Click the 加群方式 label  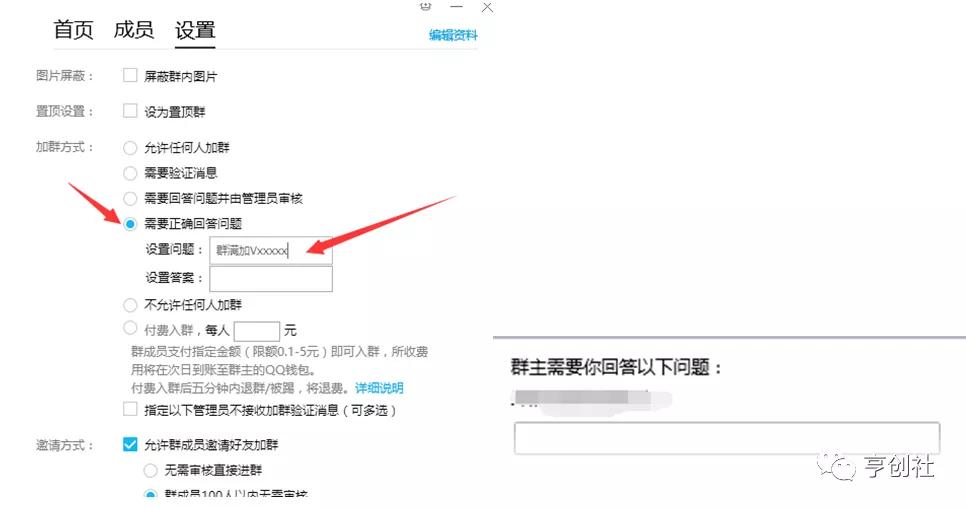point(64,147)
